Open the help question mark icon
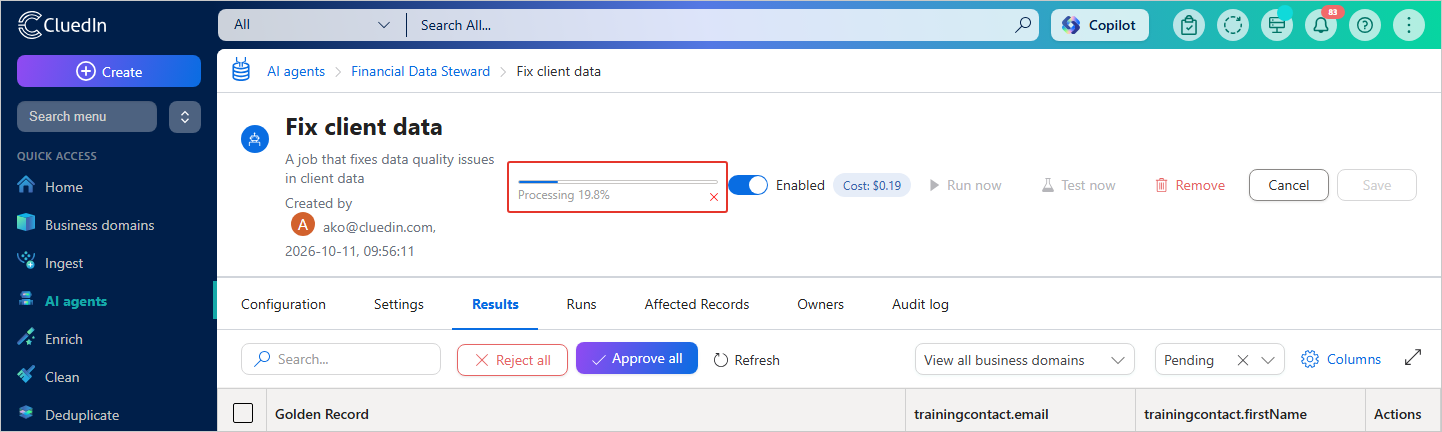 click(x=1365, y=25)
